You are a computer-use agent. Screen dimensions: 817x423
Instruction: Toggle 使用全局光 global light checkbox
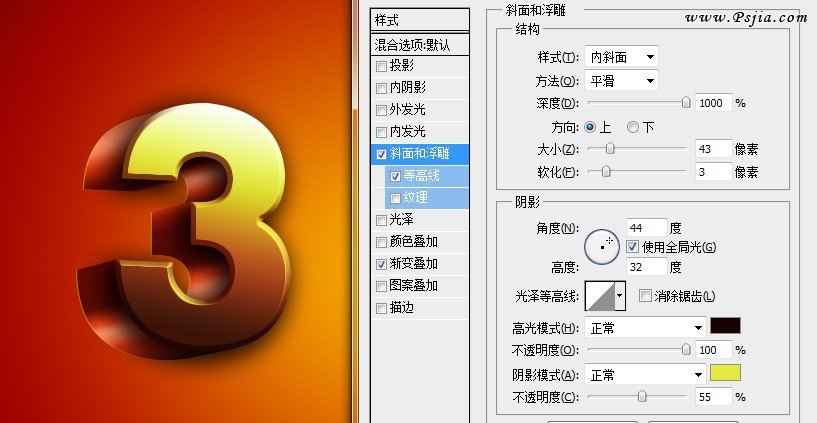click(633, 246)
